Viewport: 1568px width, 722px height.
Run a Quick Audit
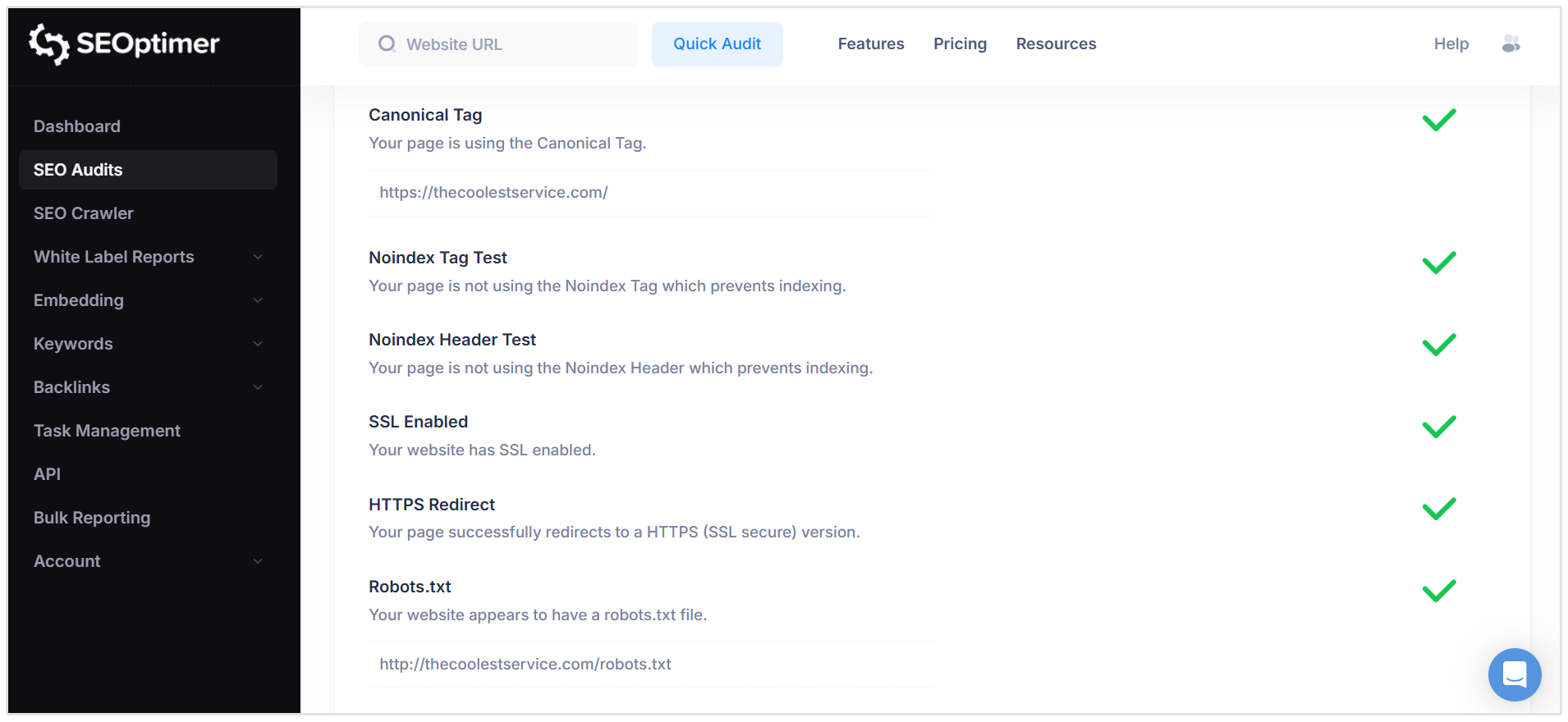coord(718,44)
